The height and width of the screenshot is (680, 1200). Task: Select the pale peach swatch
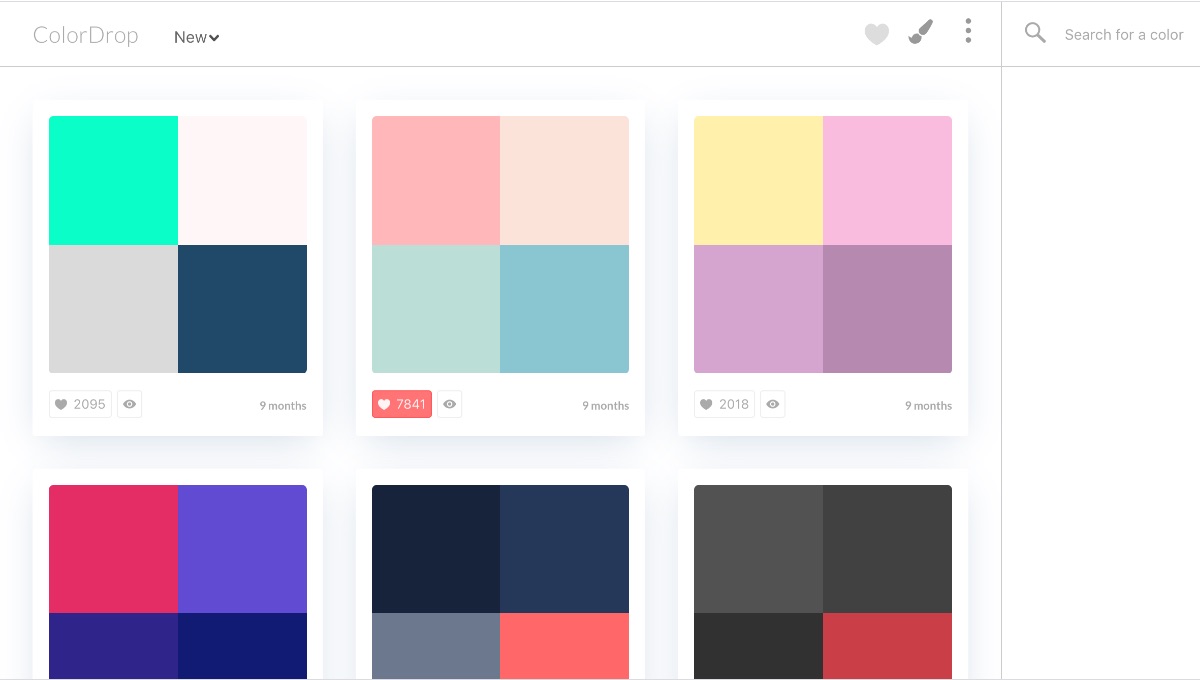tap(565, 180)
